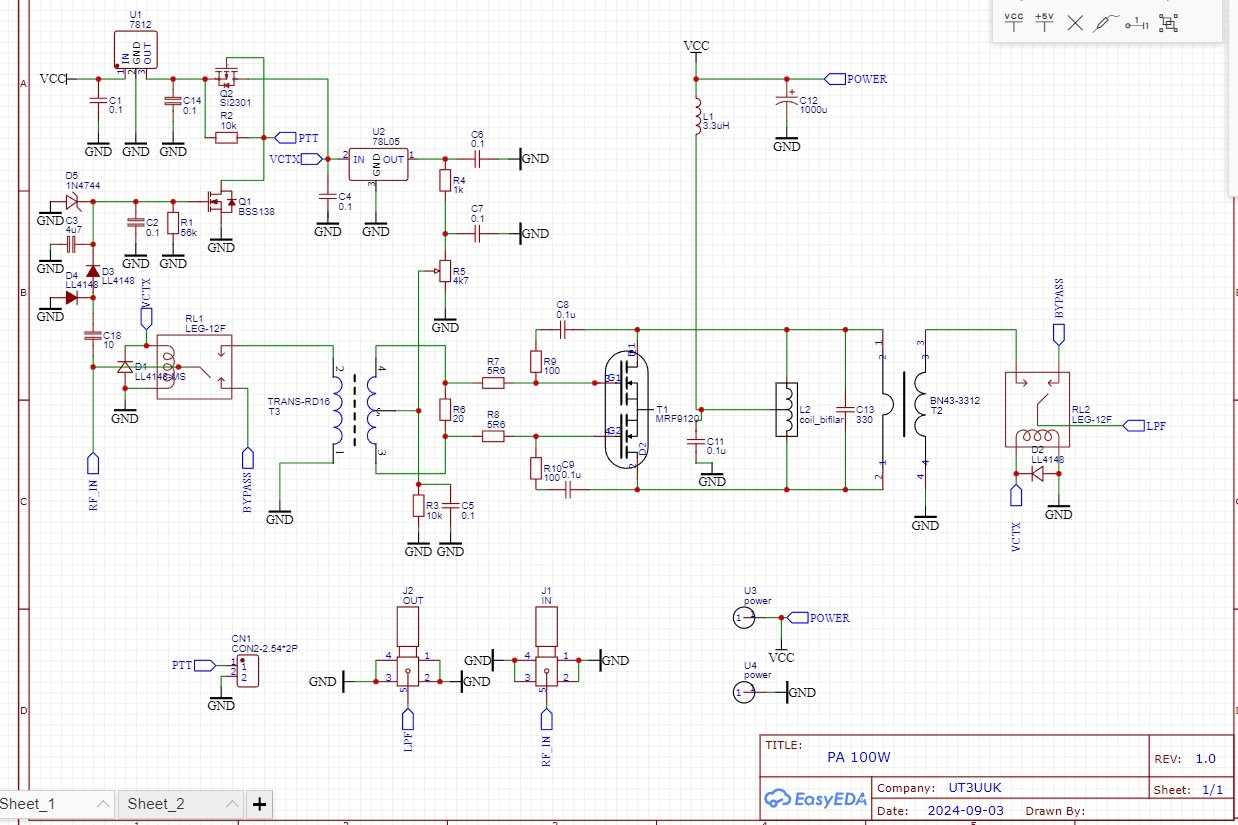1238x825 pixels.
Task: Select the PA 100W title text
Action: (x=858, y=757)
